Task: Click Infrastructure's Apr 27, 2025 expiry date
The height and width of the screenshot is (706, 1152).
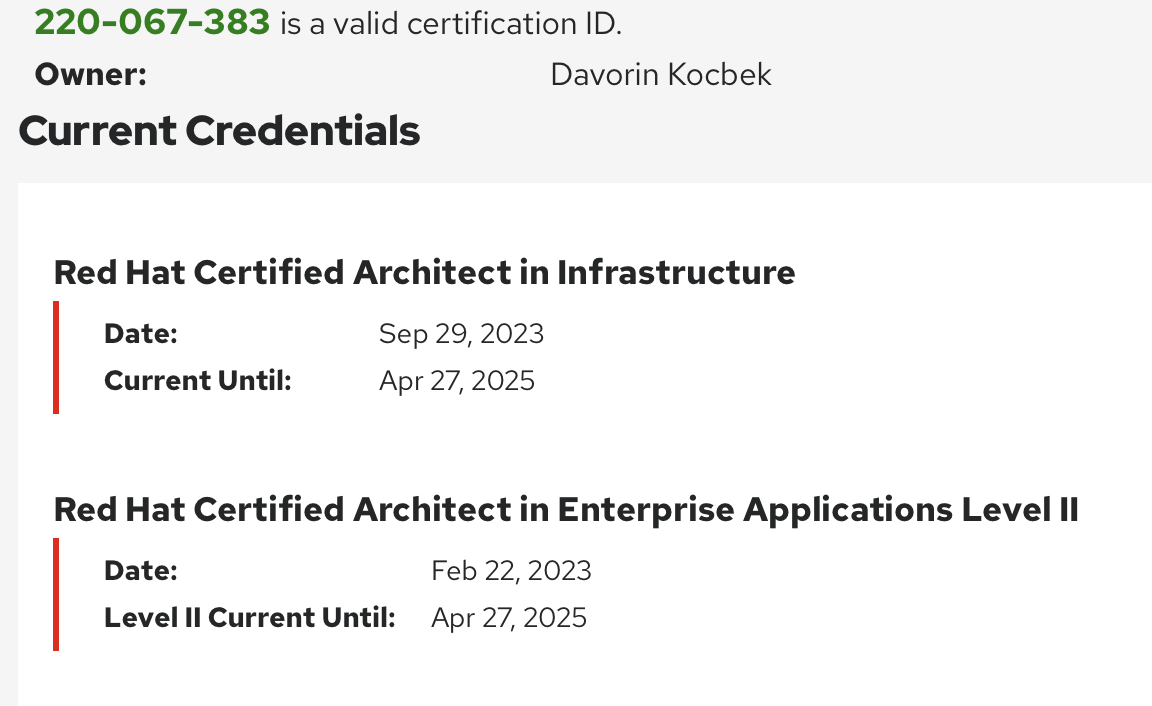Action: coord(457,381)
